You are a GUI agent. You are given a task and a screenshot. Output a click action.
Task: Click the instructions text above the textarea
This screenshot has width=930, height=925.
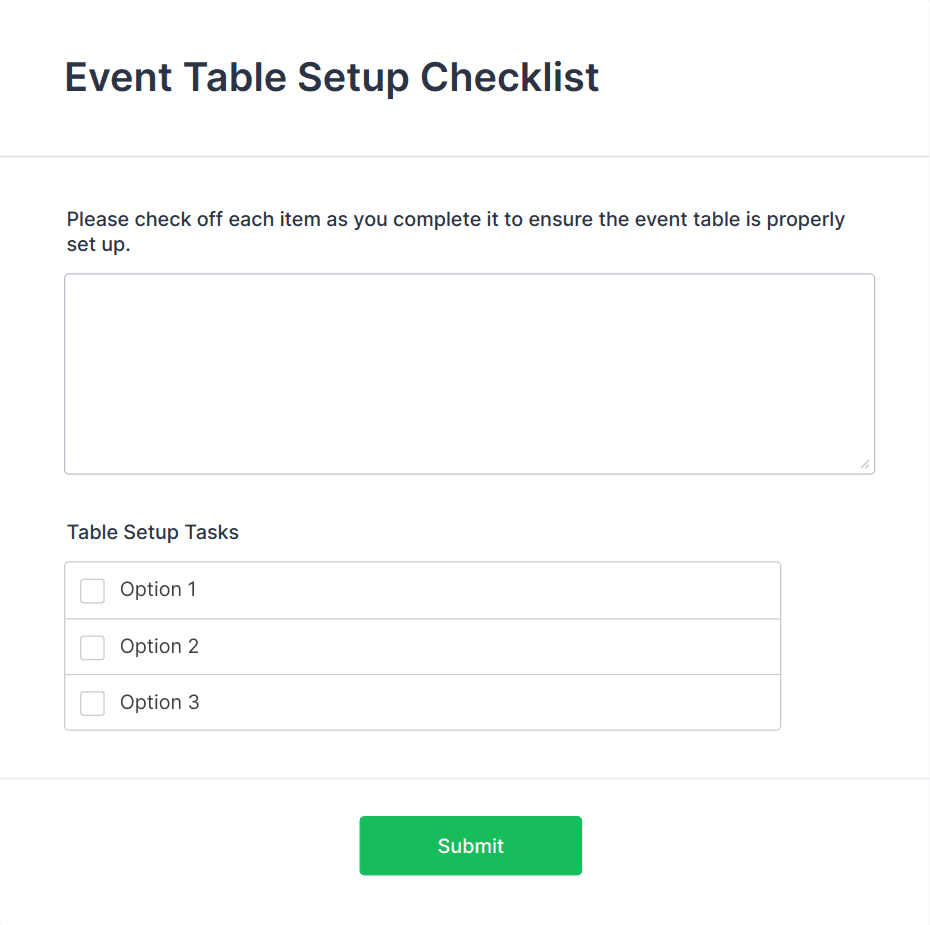click(455, 231)
